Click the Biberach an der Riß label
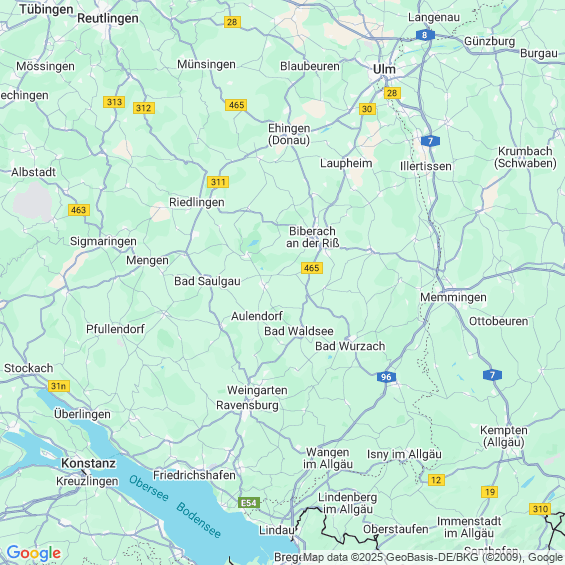The height and width of the screenshot is (565, 565). pyautogui.click(x=313, y=237)
